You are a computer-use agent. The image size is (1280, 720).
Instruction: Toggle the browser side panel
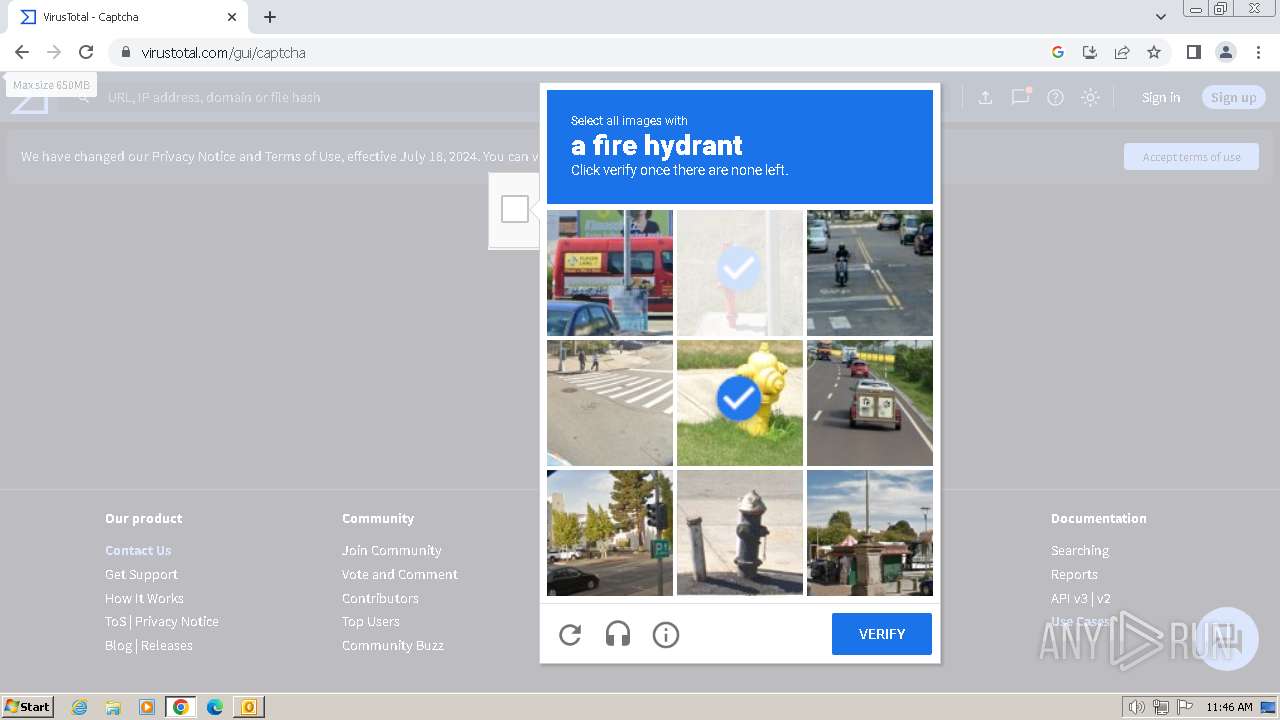[x=1193, y=52]
